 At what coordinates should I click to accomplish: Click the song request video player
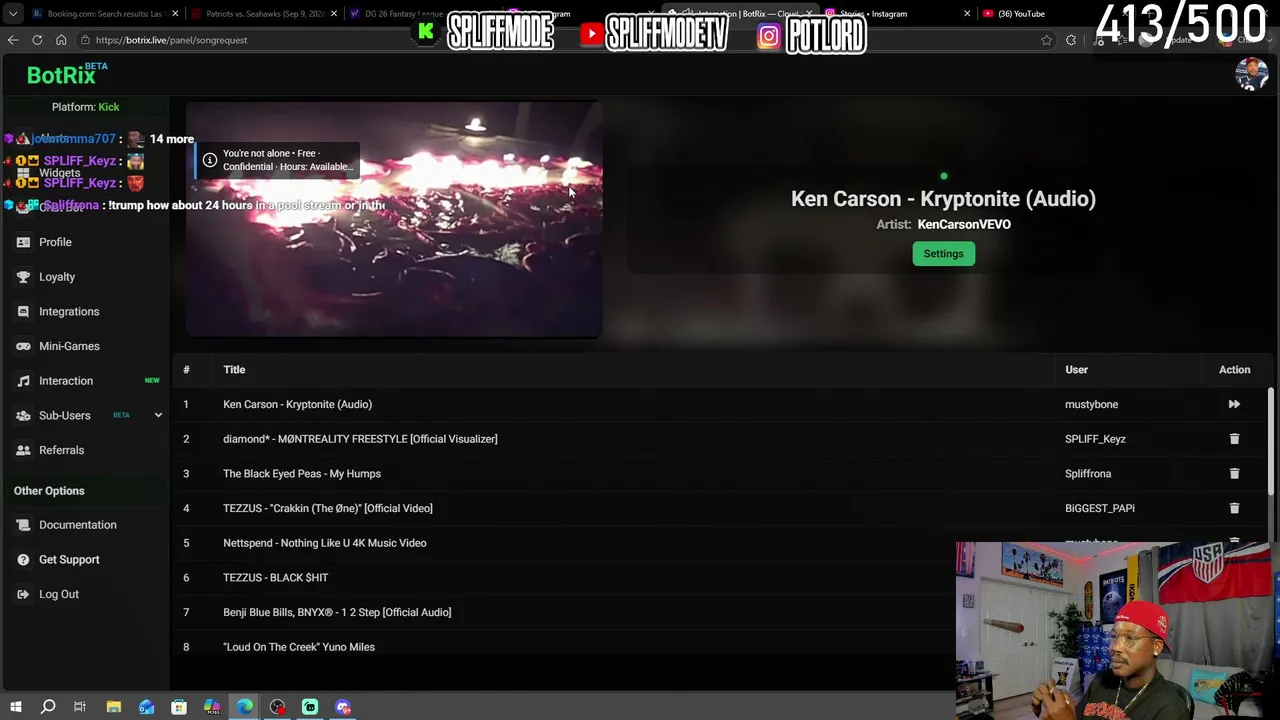(394, 219)
